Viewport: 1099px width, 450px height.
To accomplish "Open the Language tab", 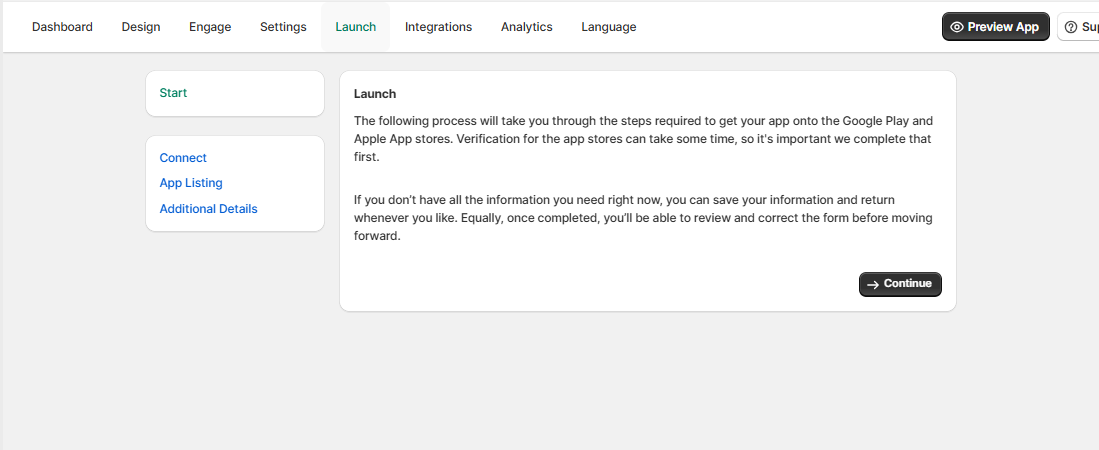I will (x=609, y=27).
